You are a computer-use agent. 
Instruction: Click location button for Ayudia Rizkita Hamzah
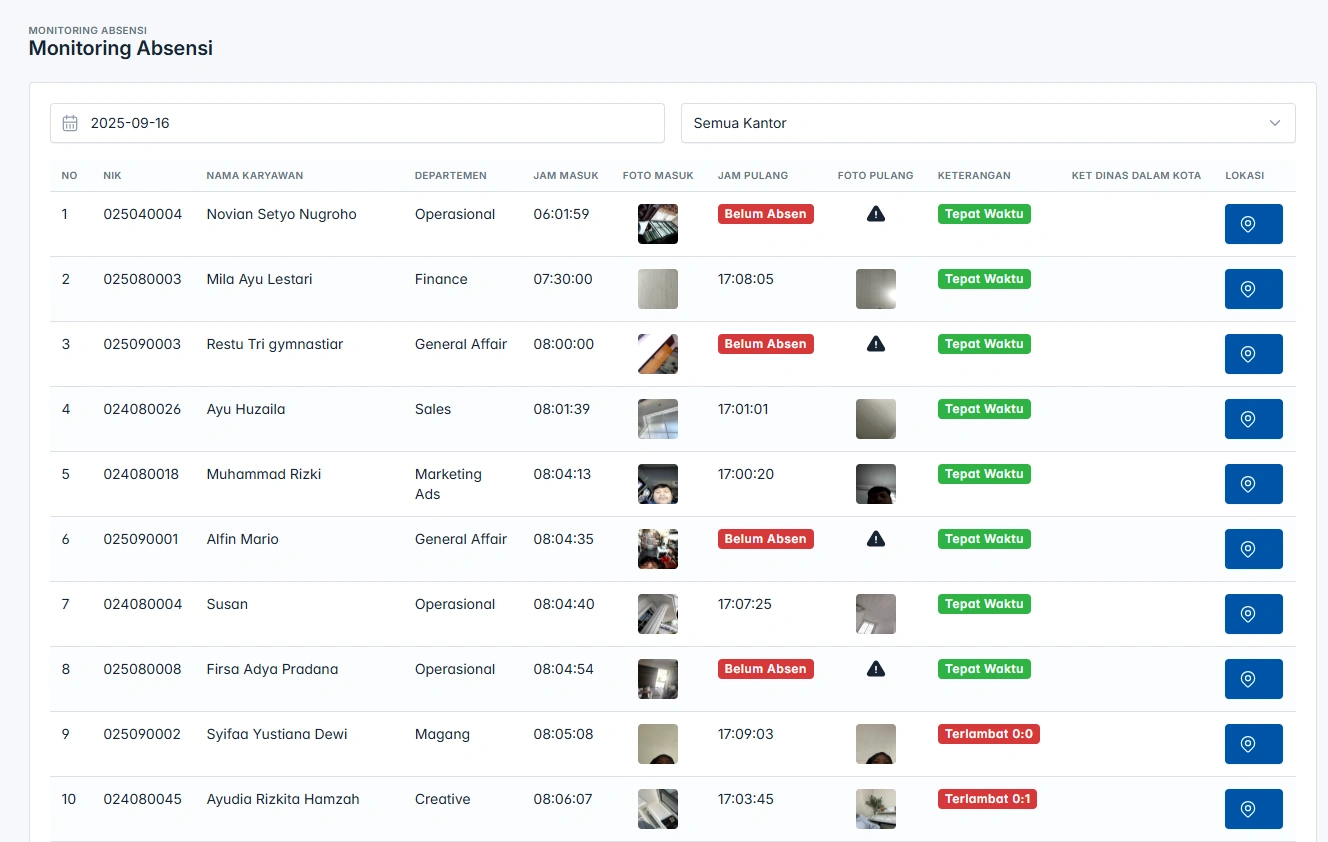[1253, 809]
